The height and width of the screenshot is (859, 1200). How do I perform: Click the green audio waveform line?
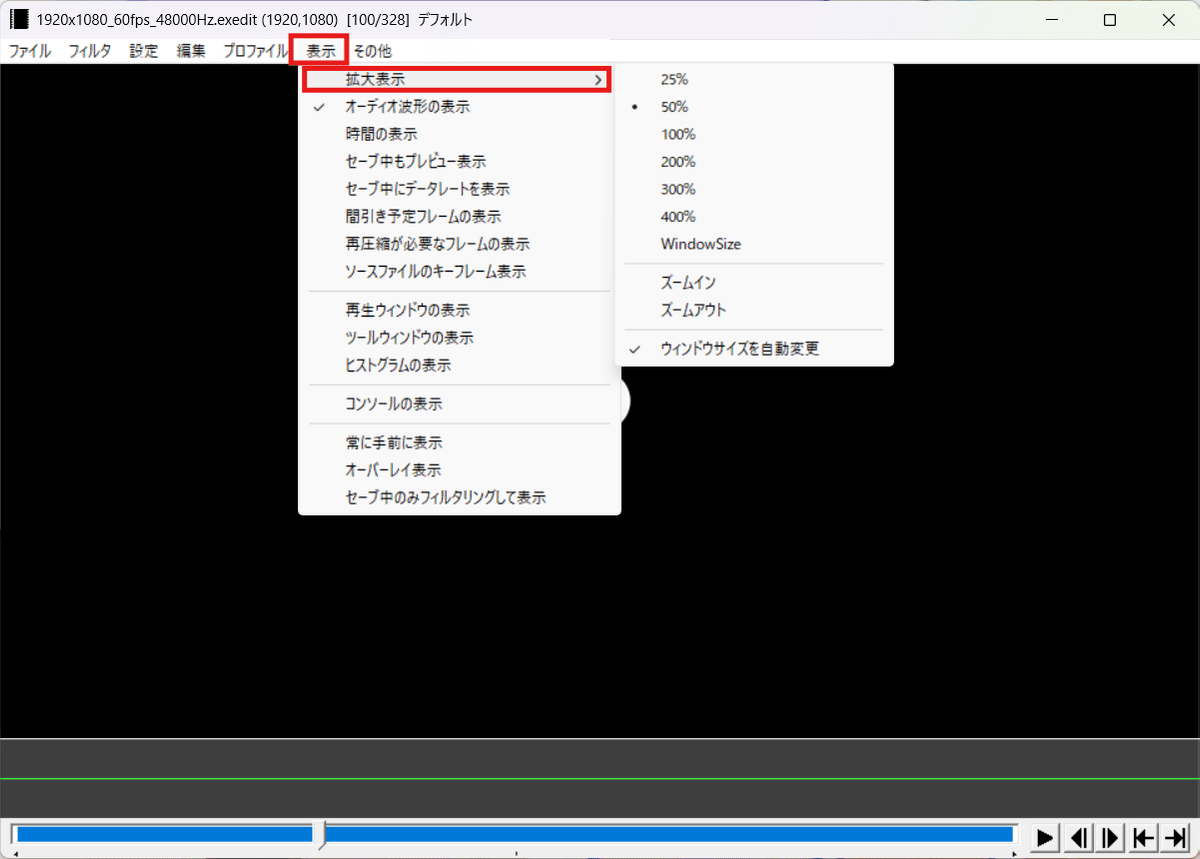coord(600,778)
